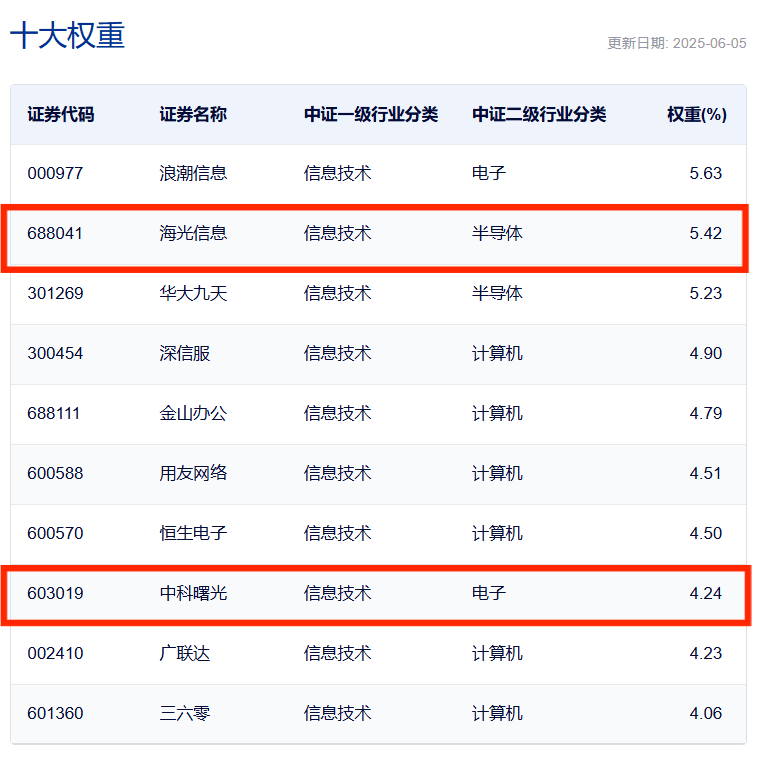Screen dimensions: 757x761
Task: Click the 深信服 stock name
Action: (x=185, y=353)
